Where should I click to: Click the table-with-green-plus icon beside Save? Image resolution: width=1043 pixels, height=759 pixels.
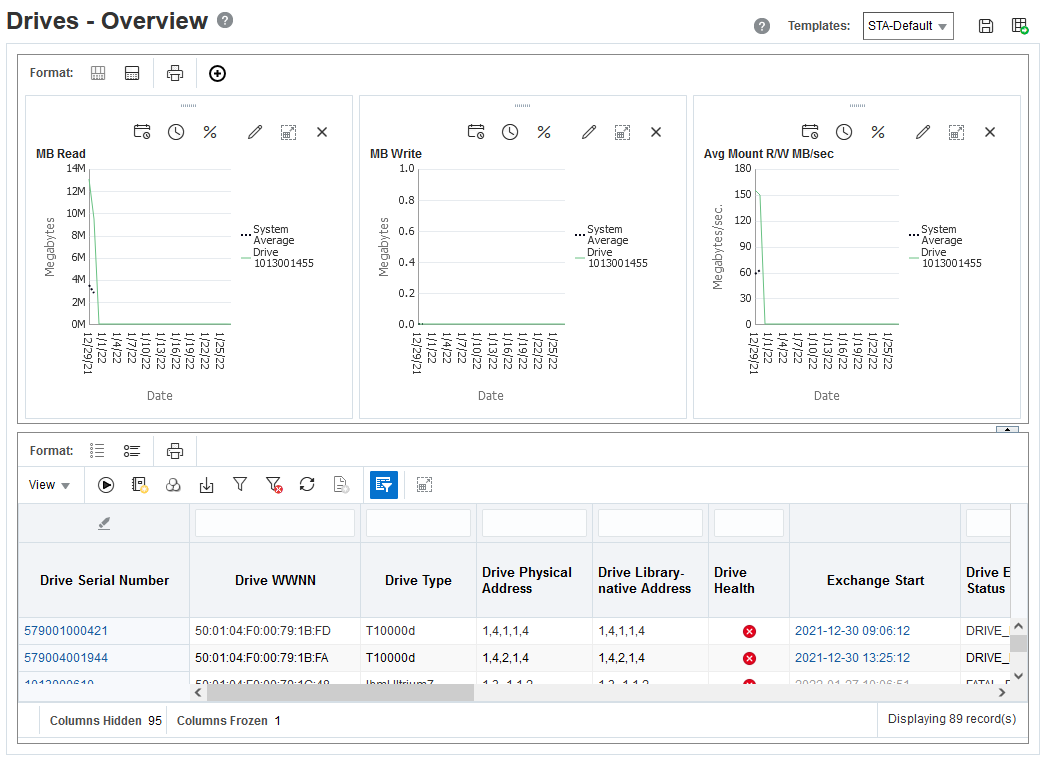(1020, 26)
